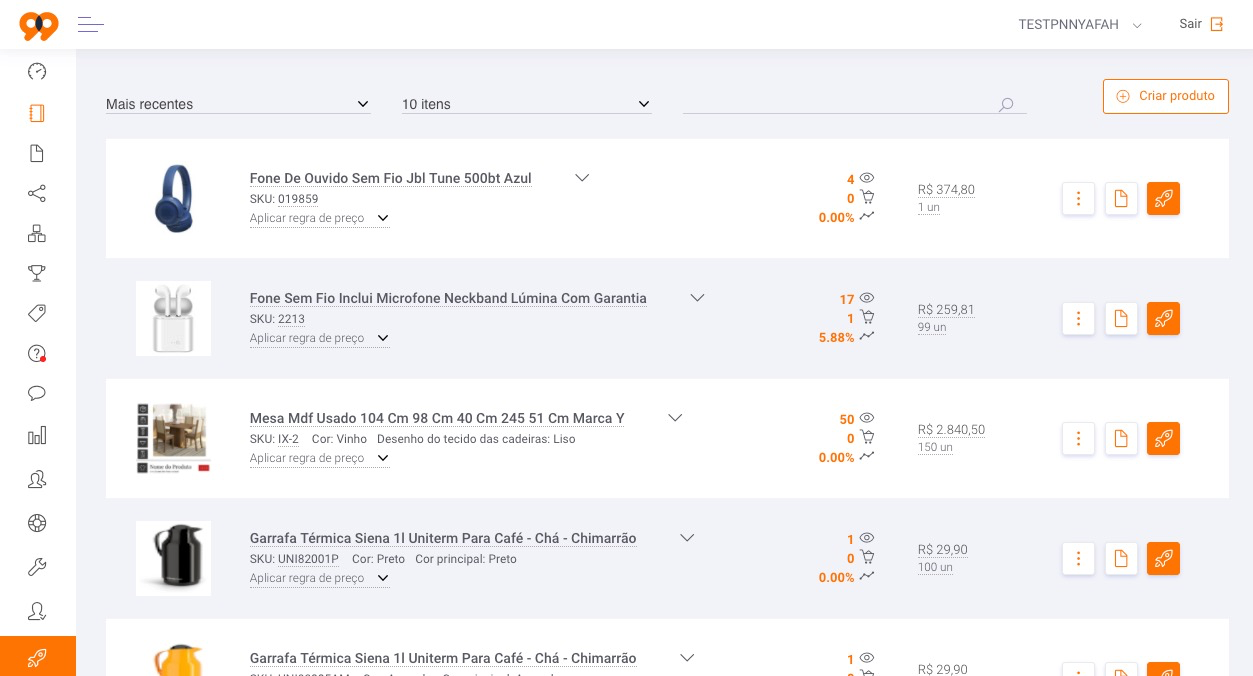The height and width of the screenshot is (676, 1253).
Task: Click the price R$ 2.840,50
Action: (951, 430)
